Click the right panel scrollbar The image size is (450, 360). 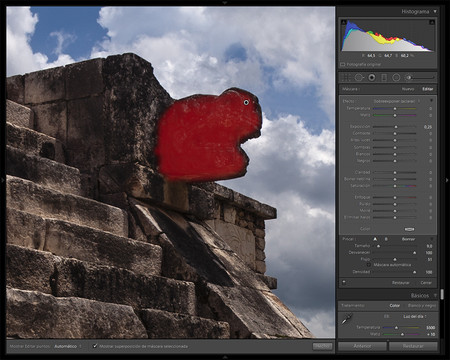442,294
